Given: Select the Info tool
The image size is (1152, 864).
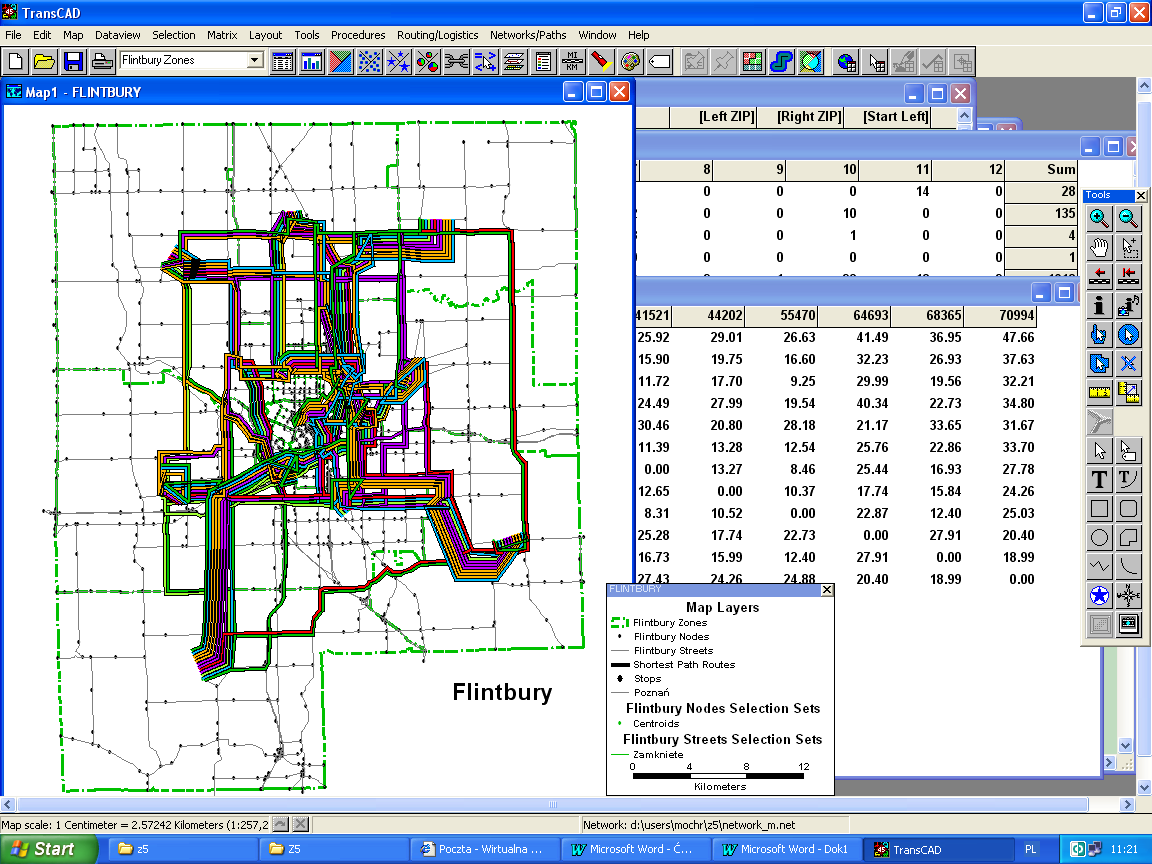Looking at the screenshot, I should (x=1099, y=305).
